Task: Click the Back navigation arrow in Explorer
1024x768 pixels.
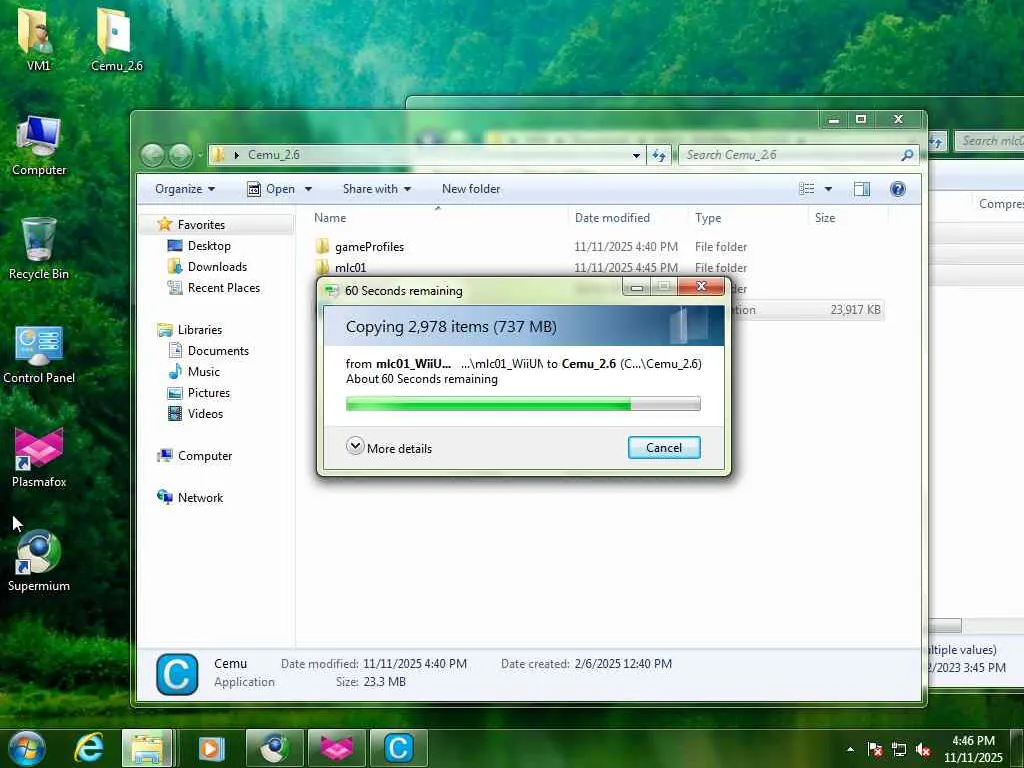Action: 152,155
